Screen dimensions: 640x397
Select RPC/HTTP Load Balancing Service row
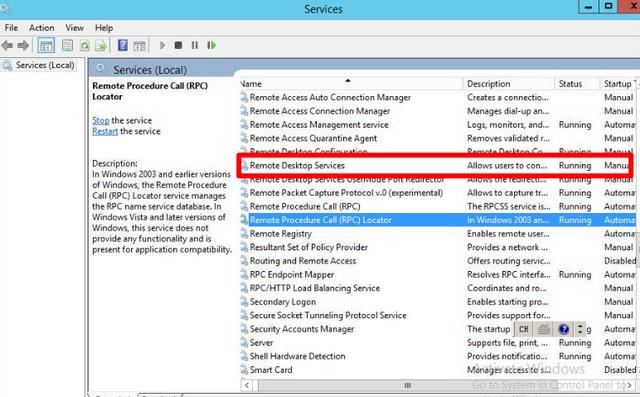[438, 288]
